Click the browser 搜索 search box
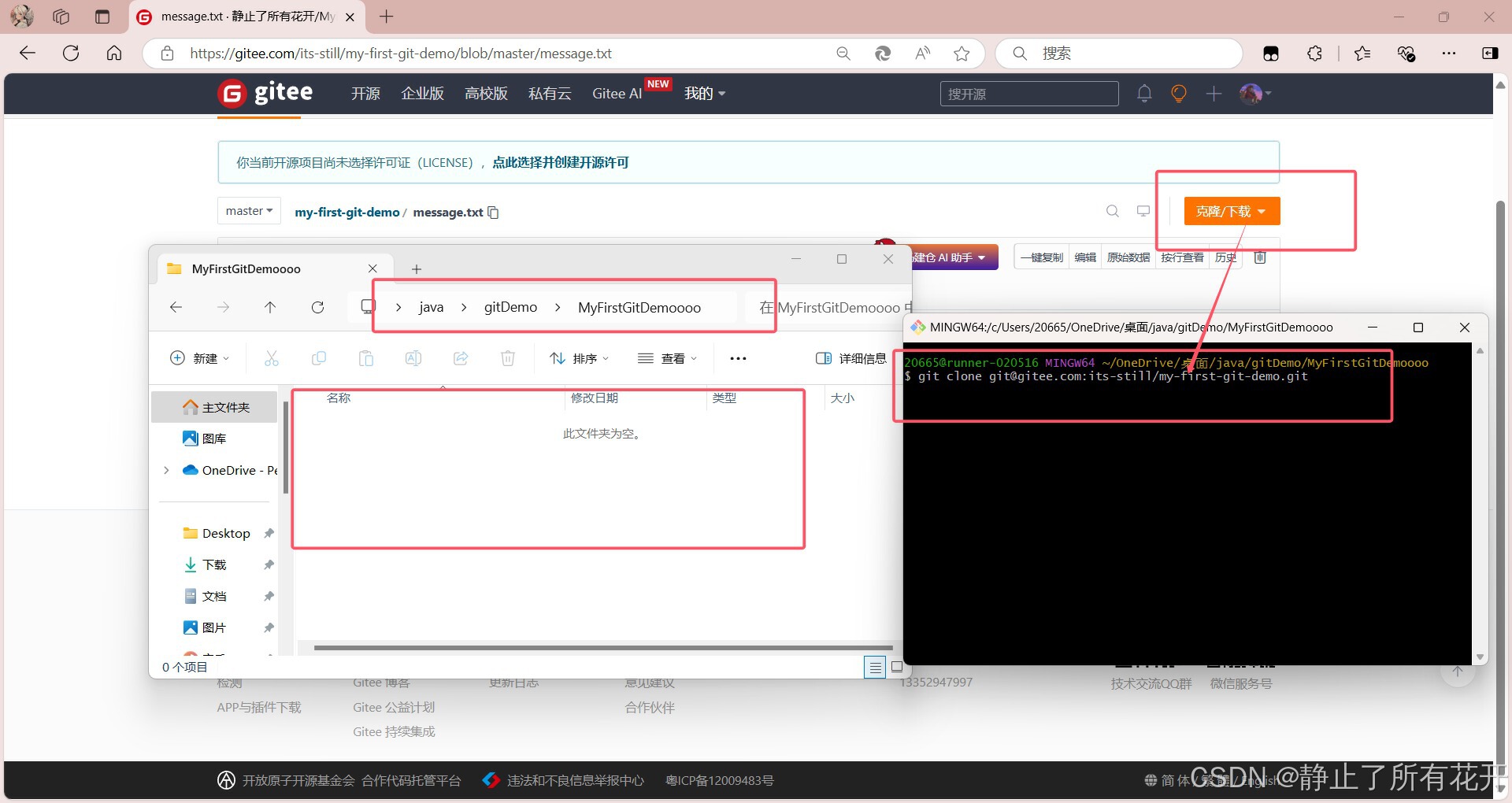Image resolution: width=1512 pixels, height=803 pixels. (x=1119, y=54)
